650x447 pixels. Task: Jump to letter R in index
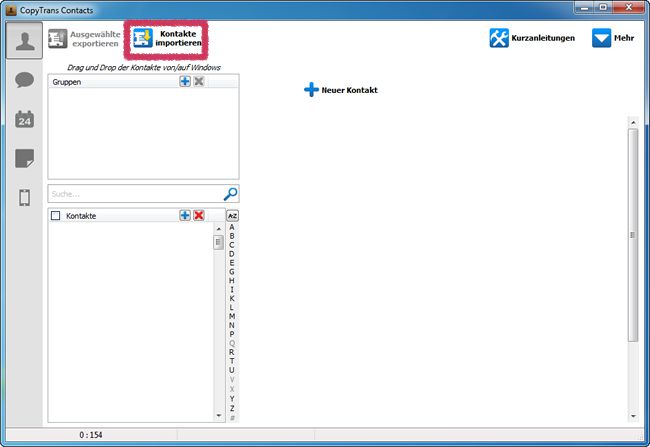232,352
